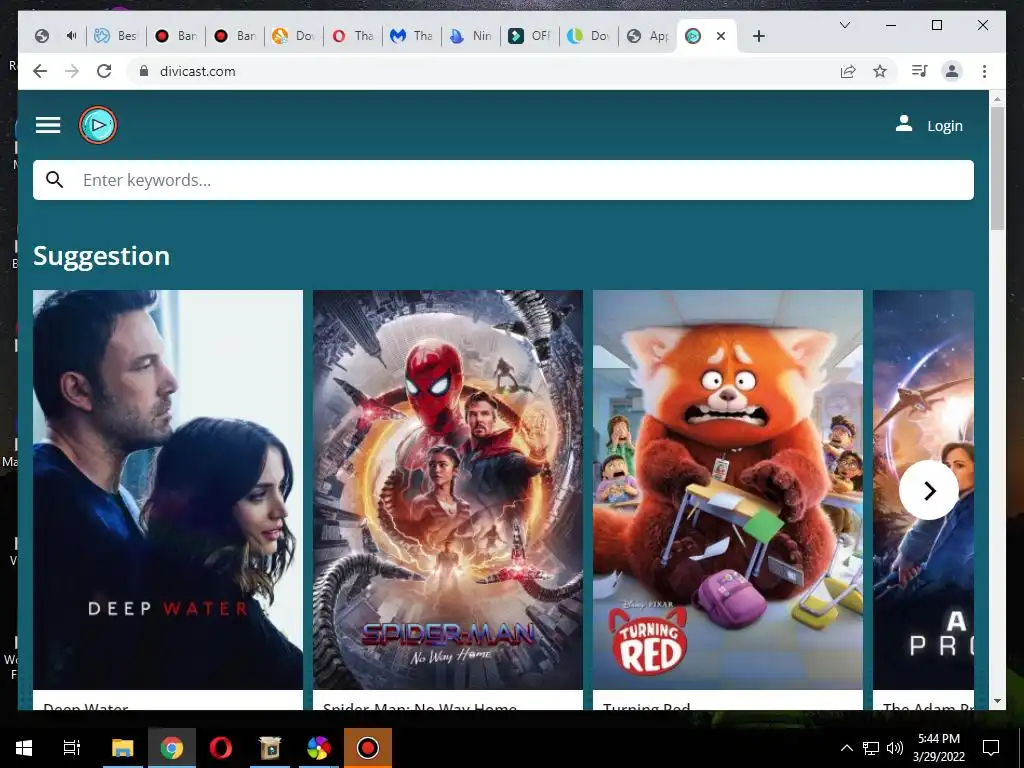Image resolution: width=1024 pixels, height=768 pixels.
Task: Reload the divicast.com page
Action: 104,71
